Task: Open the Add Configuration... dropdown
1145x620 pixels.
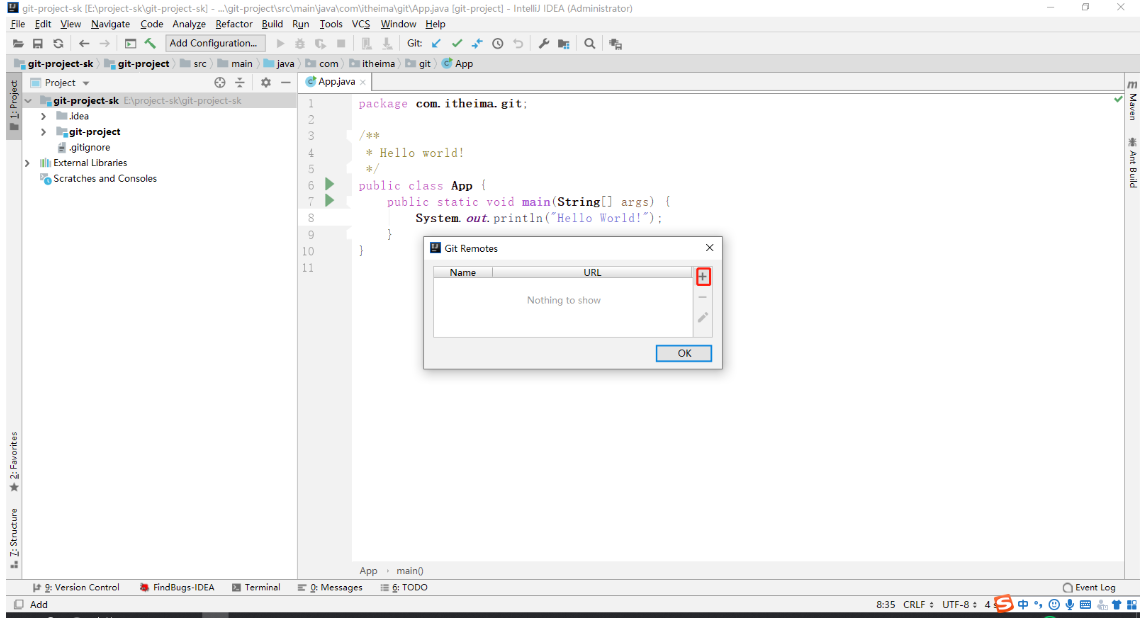Action: coord(213,44)
